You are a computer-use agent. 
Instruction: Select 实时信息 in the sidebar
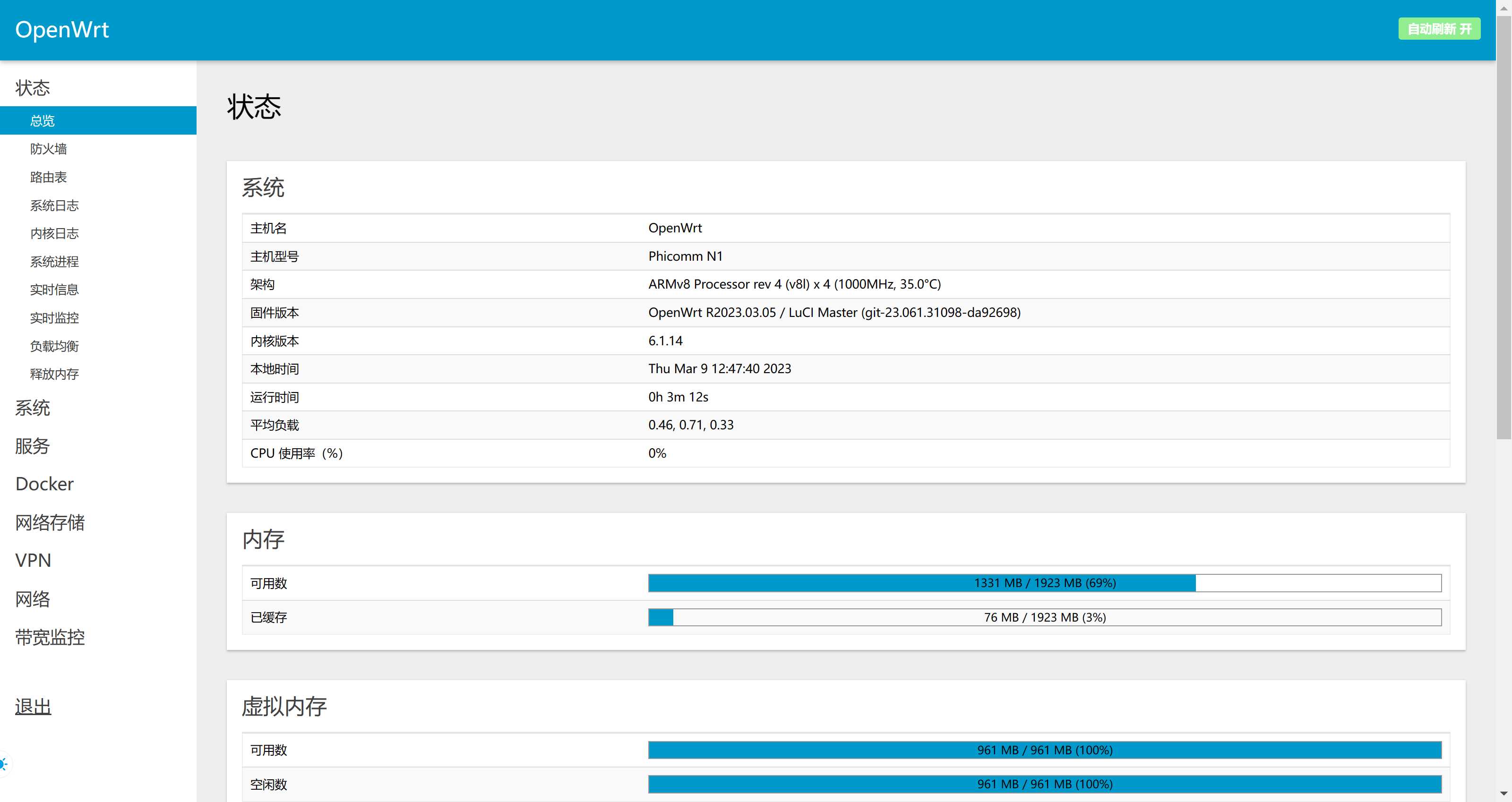55,290
